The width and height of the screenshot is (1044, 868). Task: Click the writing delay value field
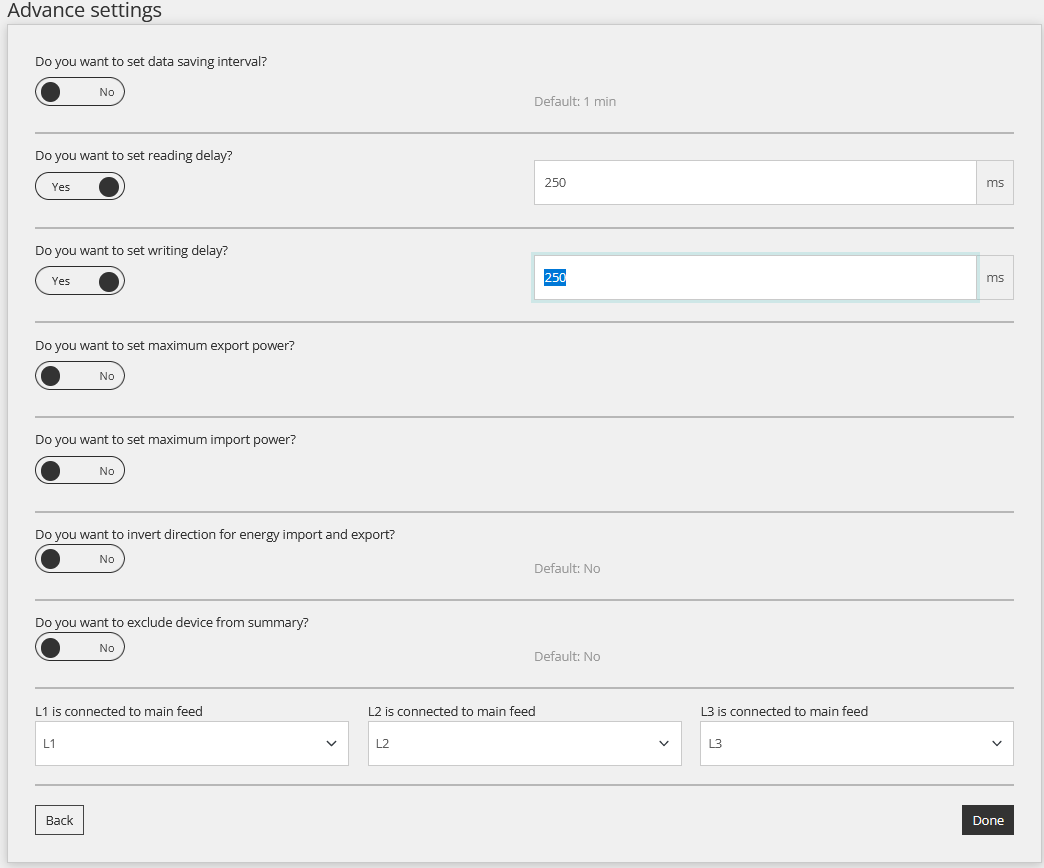[x=755, y=278]
